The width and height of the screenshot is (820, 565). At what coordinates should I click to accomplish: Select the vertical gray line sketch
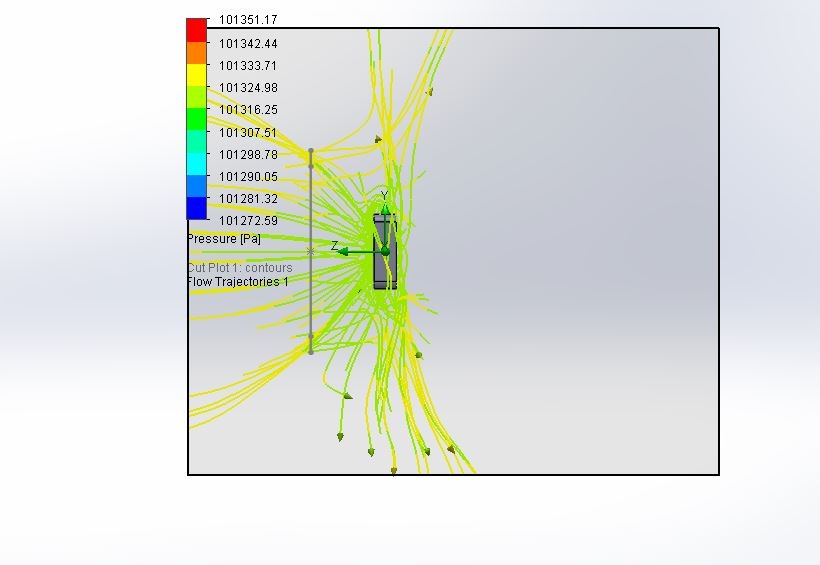(311, 251)
